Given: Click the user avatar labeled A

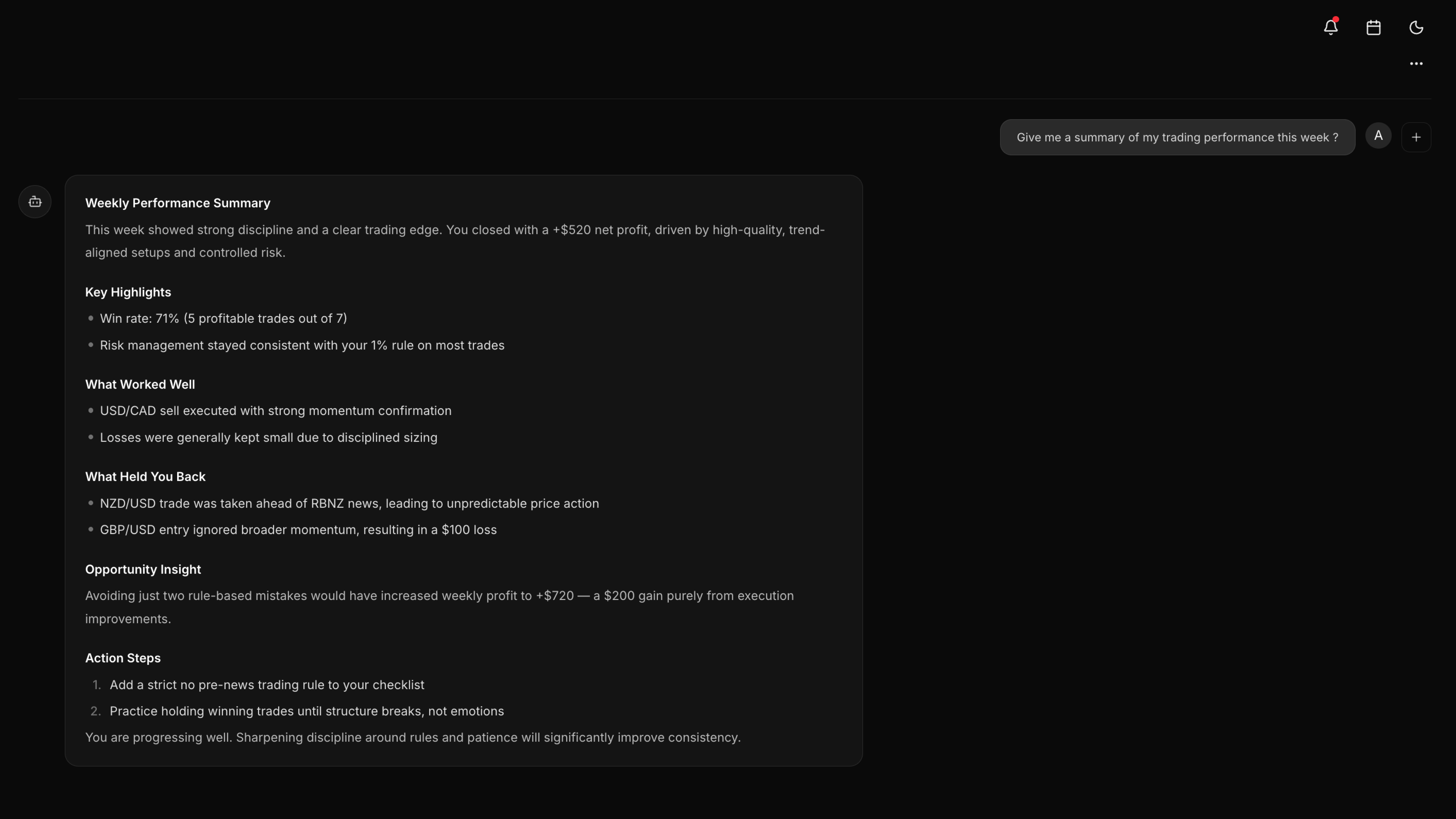Looking at the screenshot, I should (x=1378, y=136).
